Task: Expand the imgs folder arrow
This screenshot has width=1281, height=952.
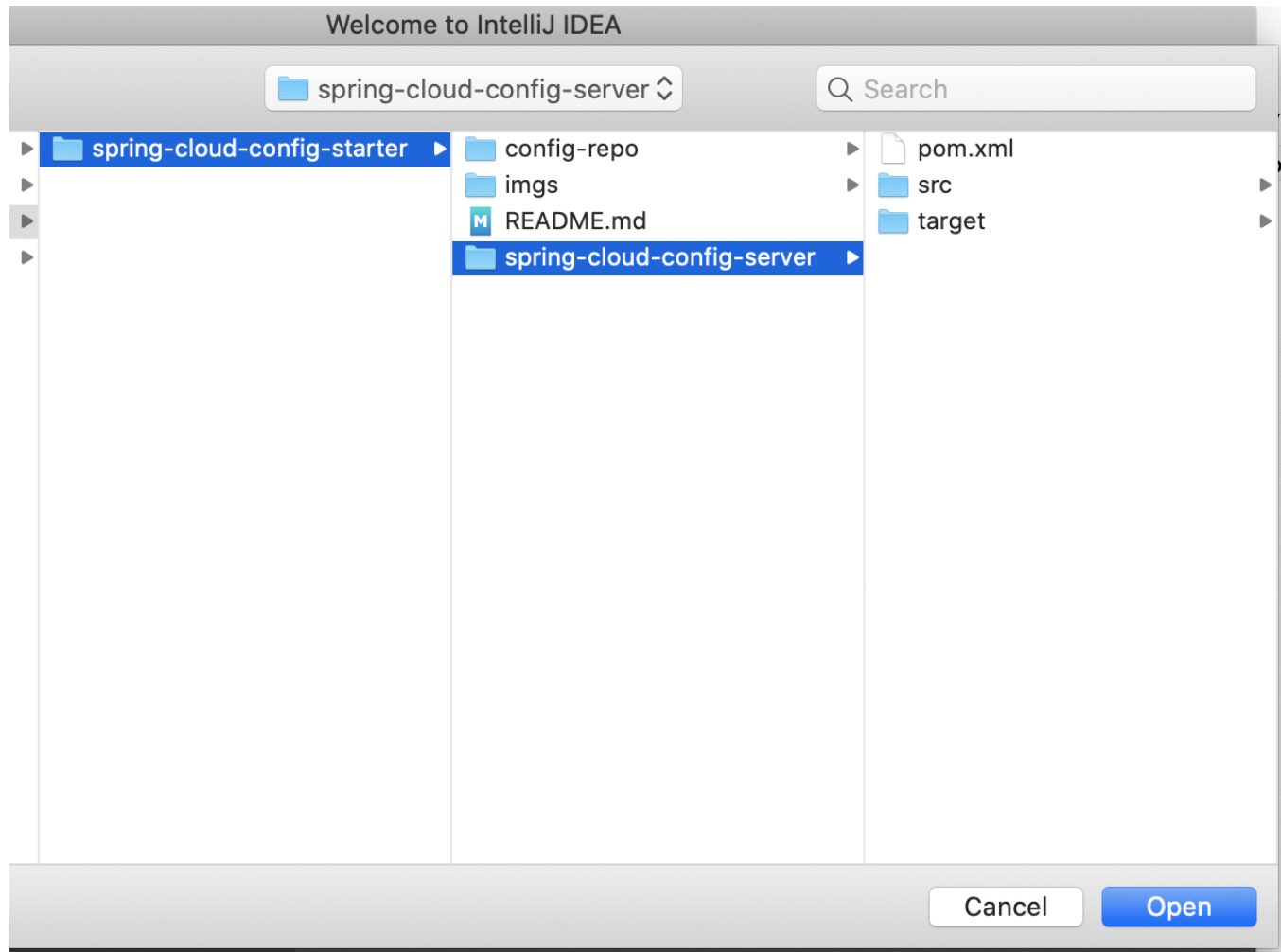Action: pos(851,185)
